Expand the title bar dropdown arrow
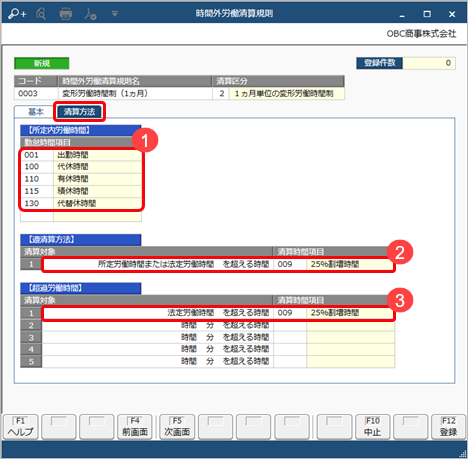 115,14
